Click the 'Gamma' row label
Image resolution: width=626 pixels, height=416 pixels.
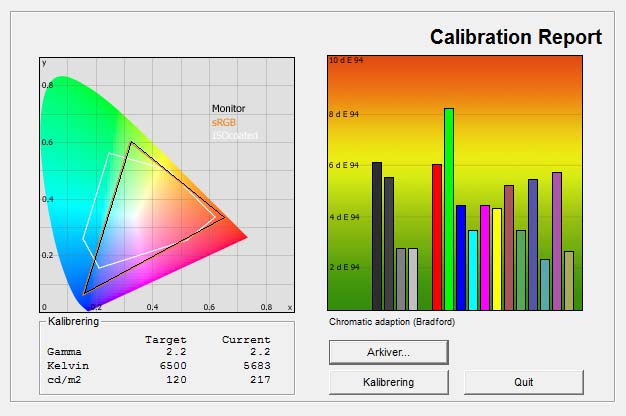[x=64, y=352]
